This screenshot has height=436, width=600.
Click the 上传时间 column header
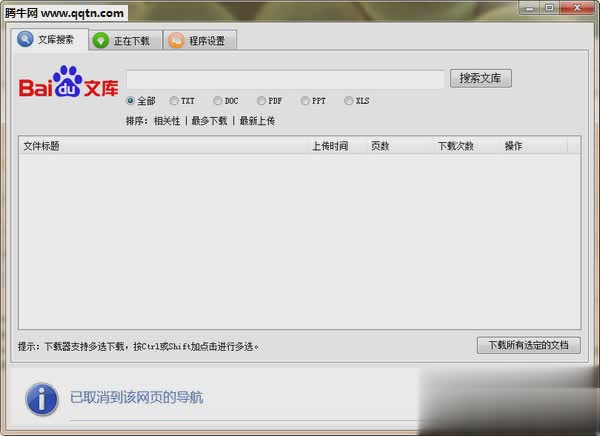click(330, 146)
